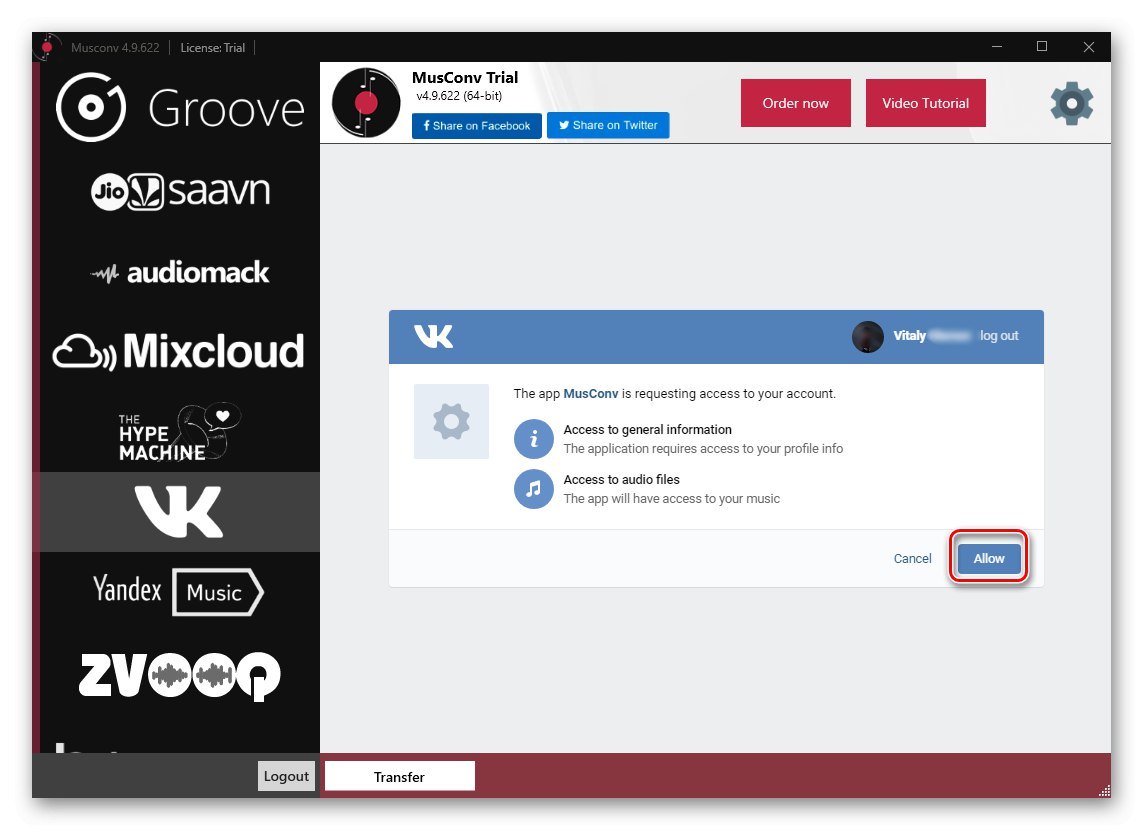
Task: Click the Logout button at bottom
Action: coord(286,776)
